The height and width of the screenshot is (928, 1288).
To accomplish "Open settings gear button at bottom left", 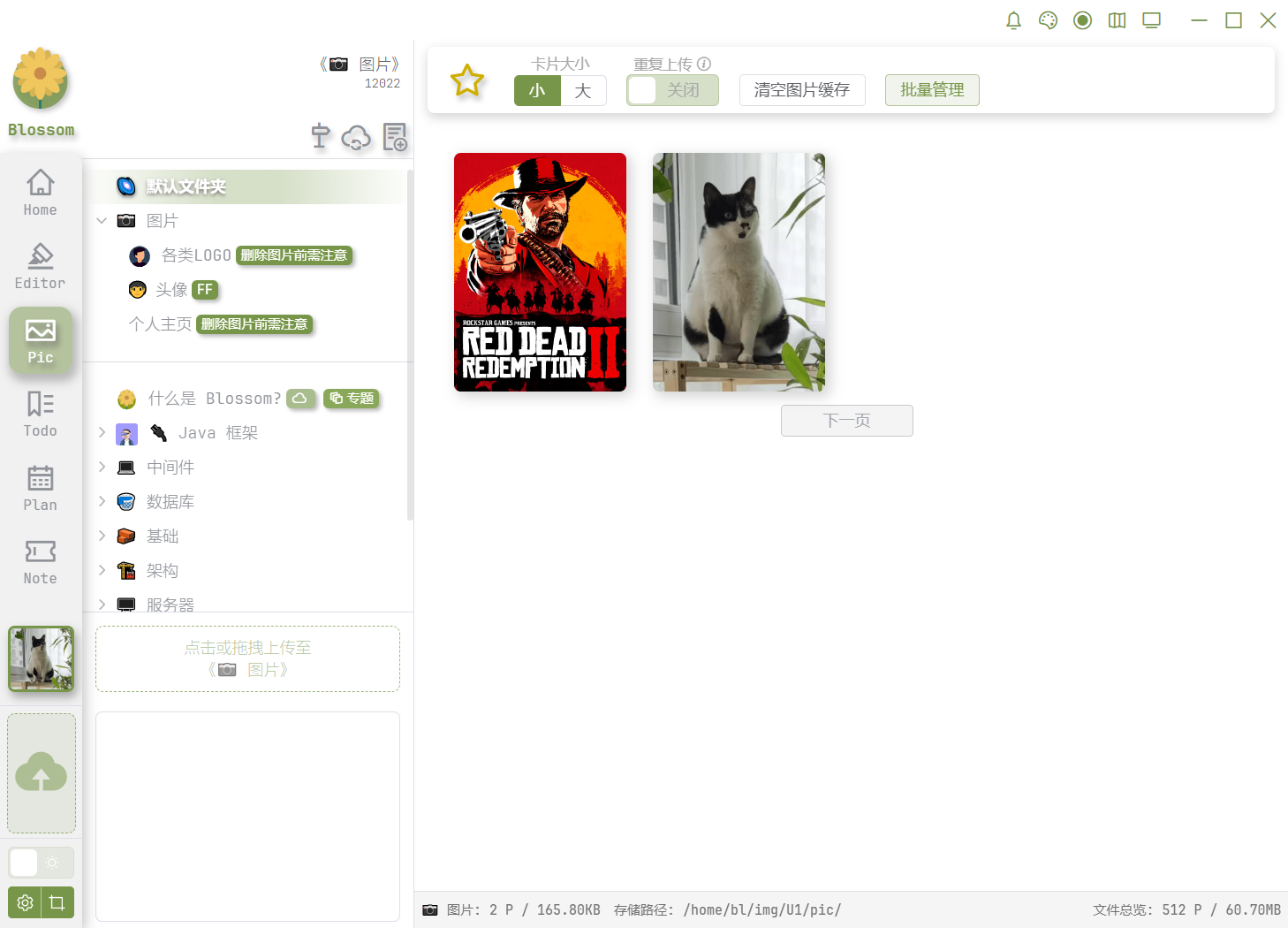I will (x=25, y=902).
